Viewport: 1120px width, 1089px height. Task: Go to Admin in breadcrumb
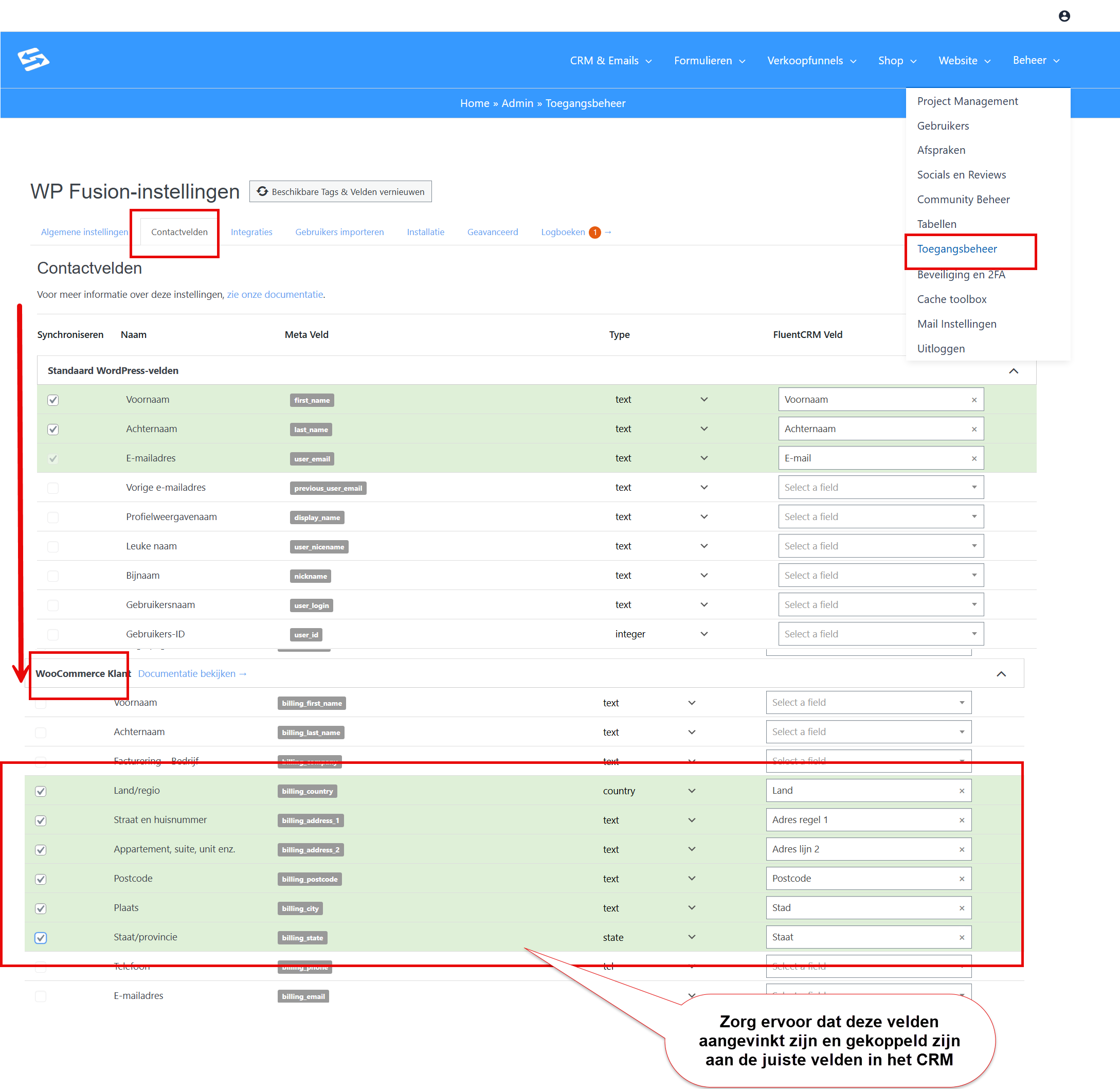(517, 103)
